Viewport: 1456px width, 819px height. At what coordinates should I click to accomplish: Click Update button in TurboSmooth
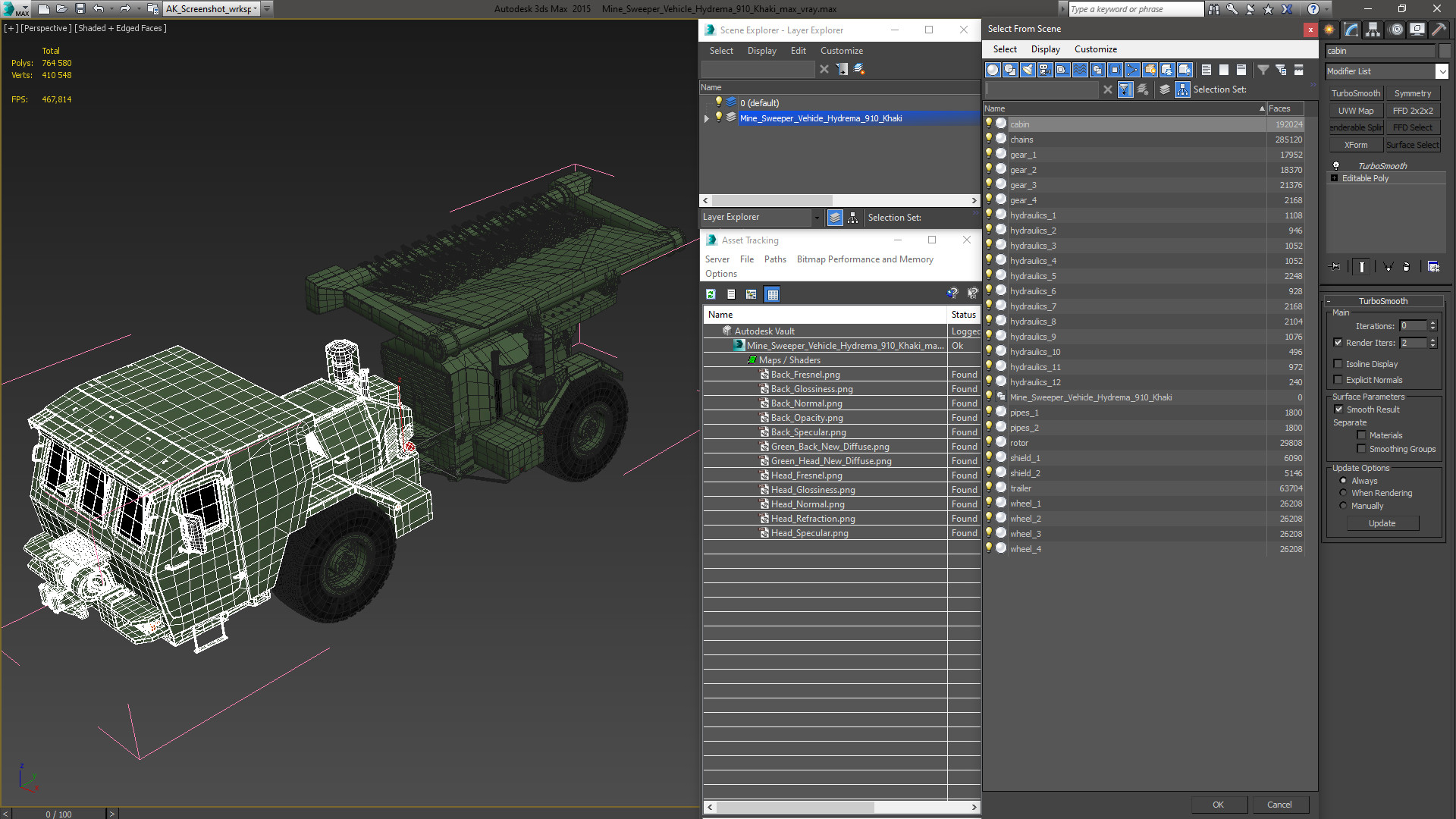click(x=1383, y=523)
